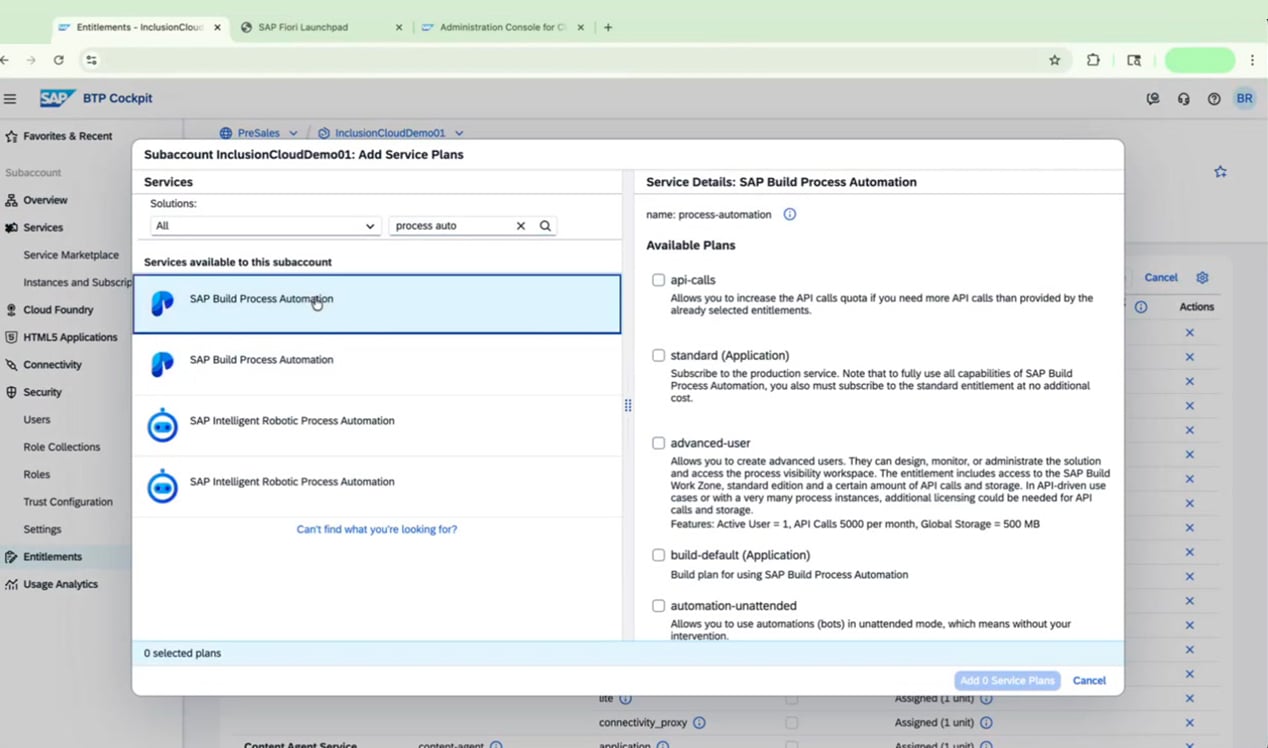Open the hamburger navigation menu
This screenshot has height=748, width=1268.
point(10,99)
